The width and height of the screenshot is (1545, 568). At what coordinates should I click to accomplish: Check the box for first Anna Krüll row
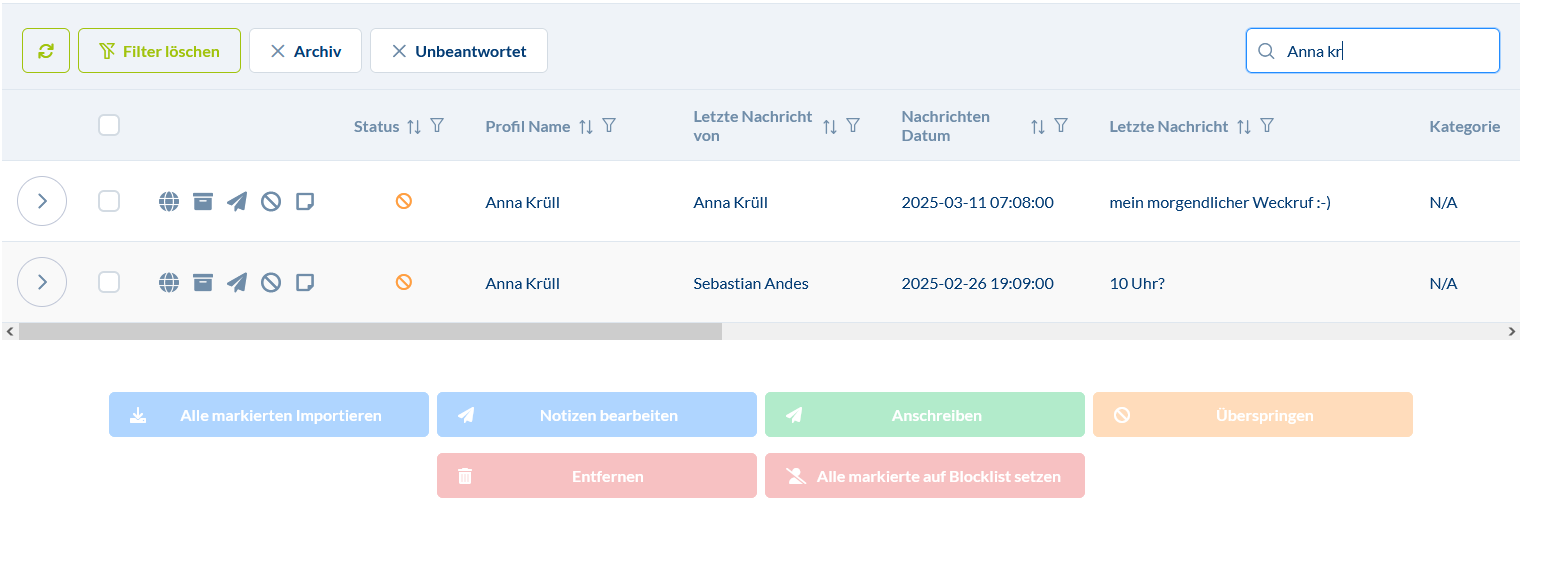pos(109,202)
